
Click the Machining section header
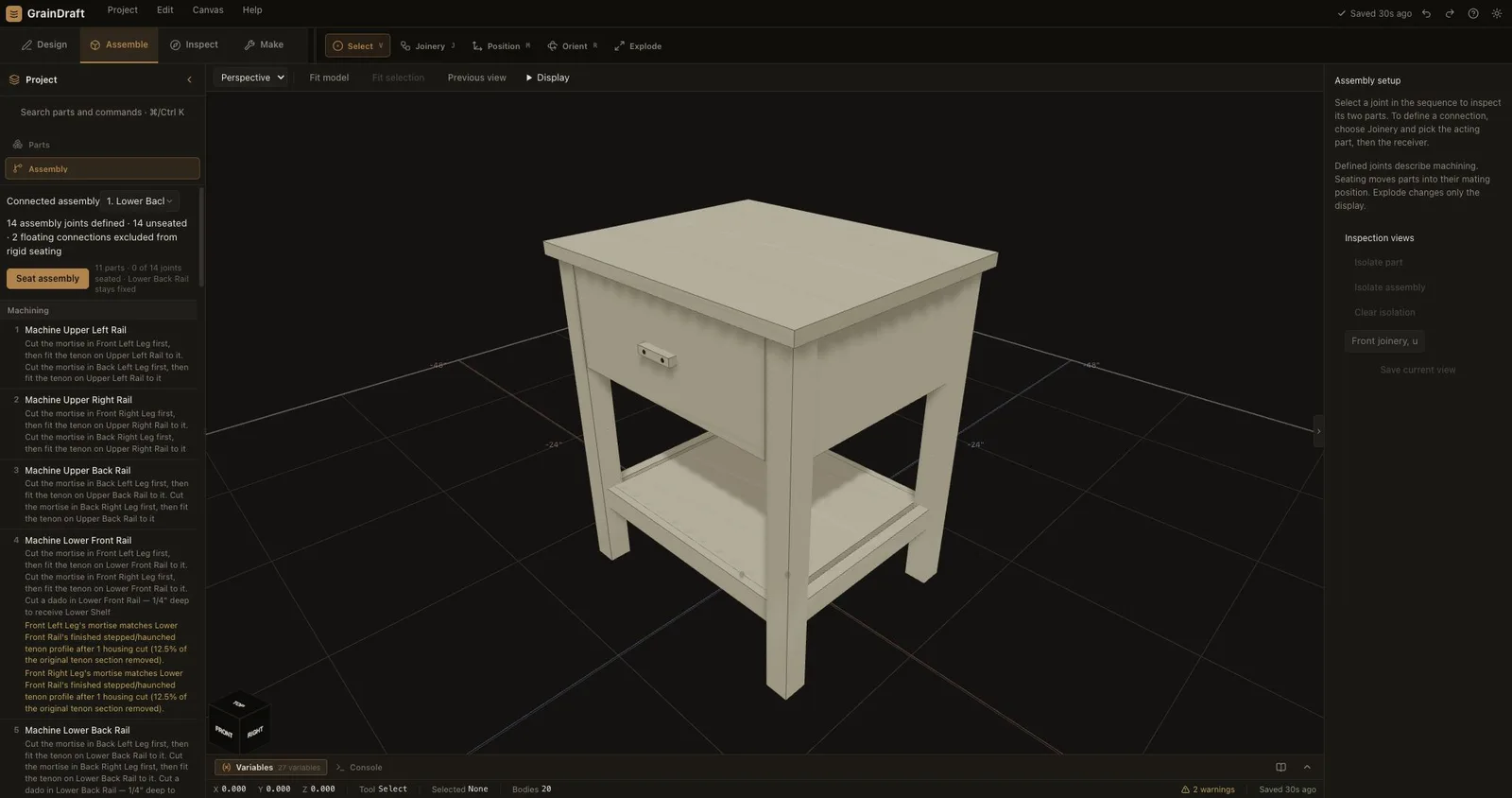[98, 310]
